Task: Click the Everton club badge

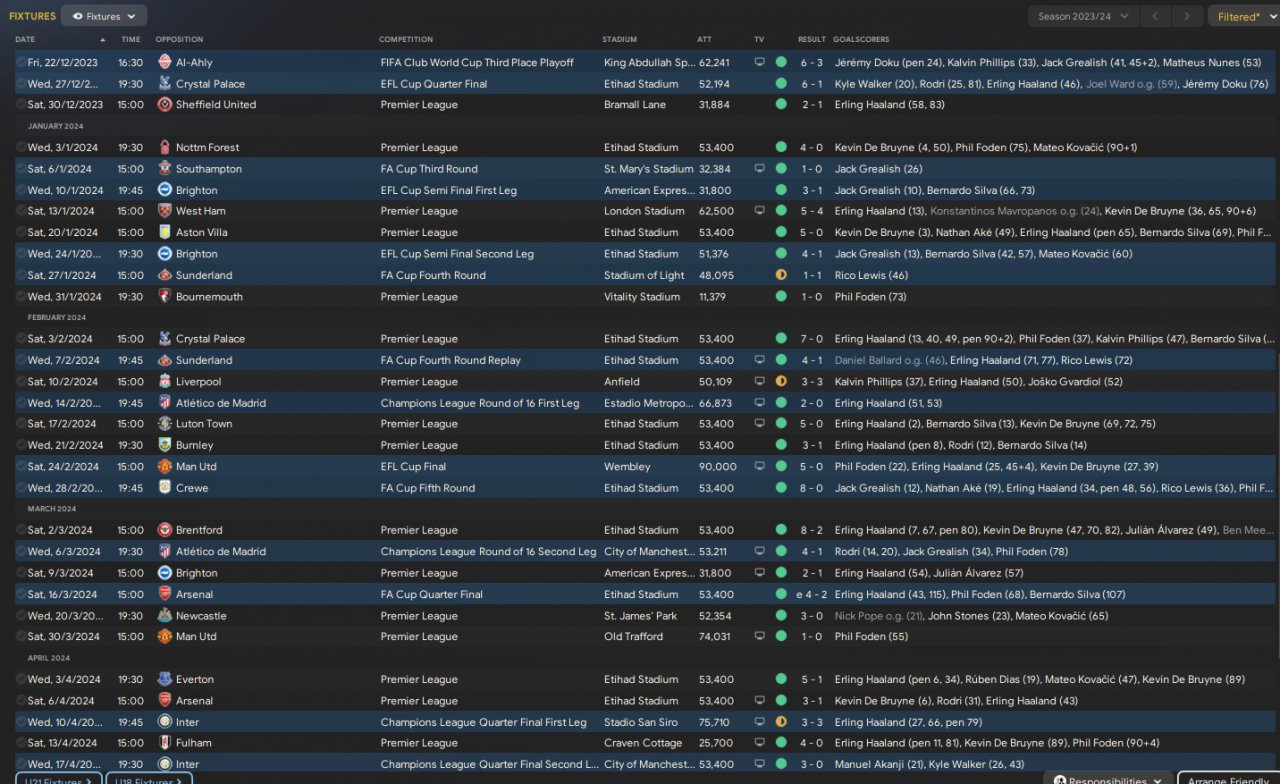Action: (165, 679)
